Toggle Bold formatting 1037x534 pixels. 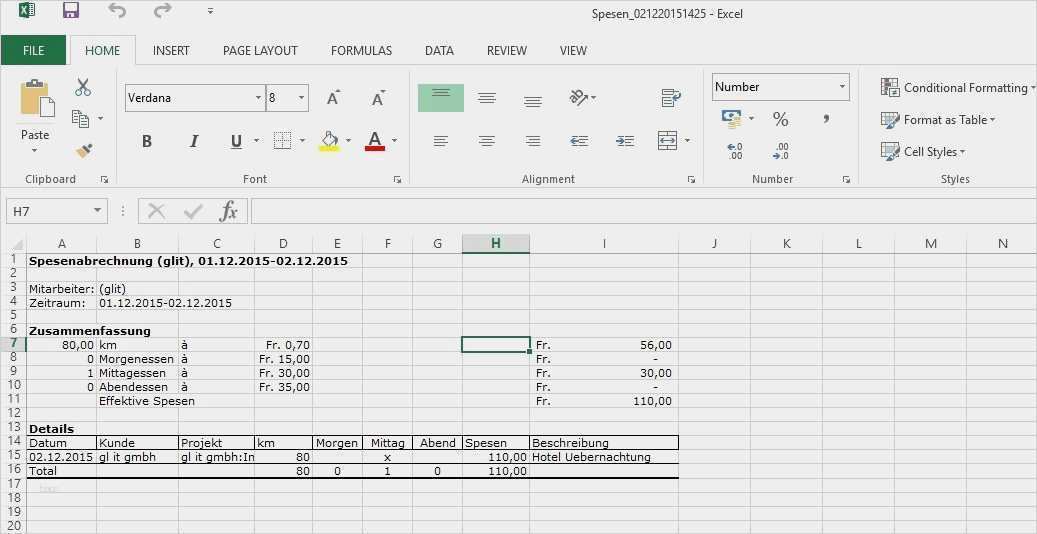147,141
